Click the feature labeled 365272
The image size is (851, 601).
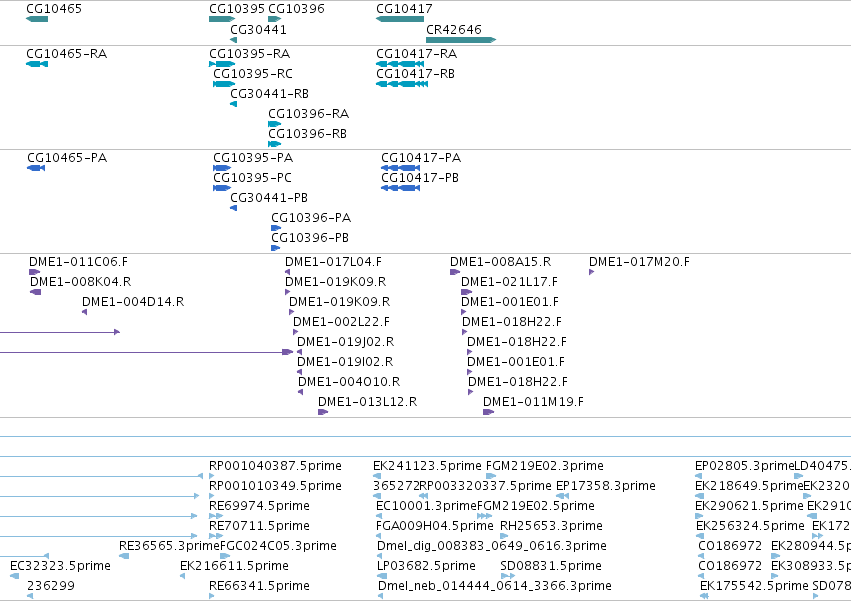click(396, 486)
